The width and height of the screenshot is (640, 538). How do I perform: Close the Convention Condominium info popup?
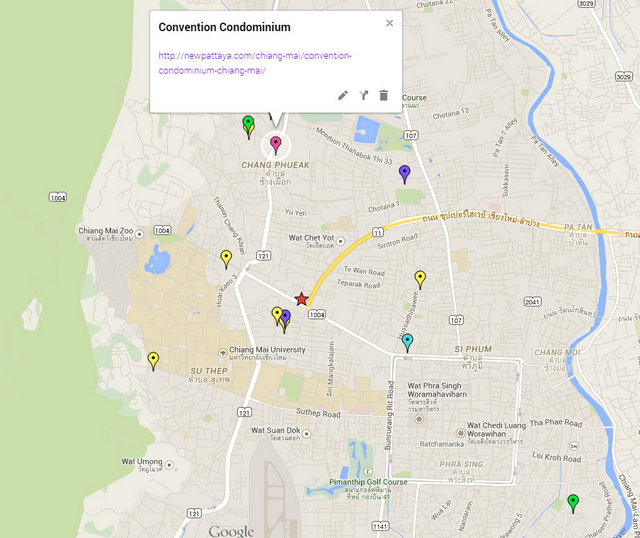coord(390,23)
